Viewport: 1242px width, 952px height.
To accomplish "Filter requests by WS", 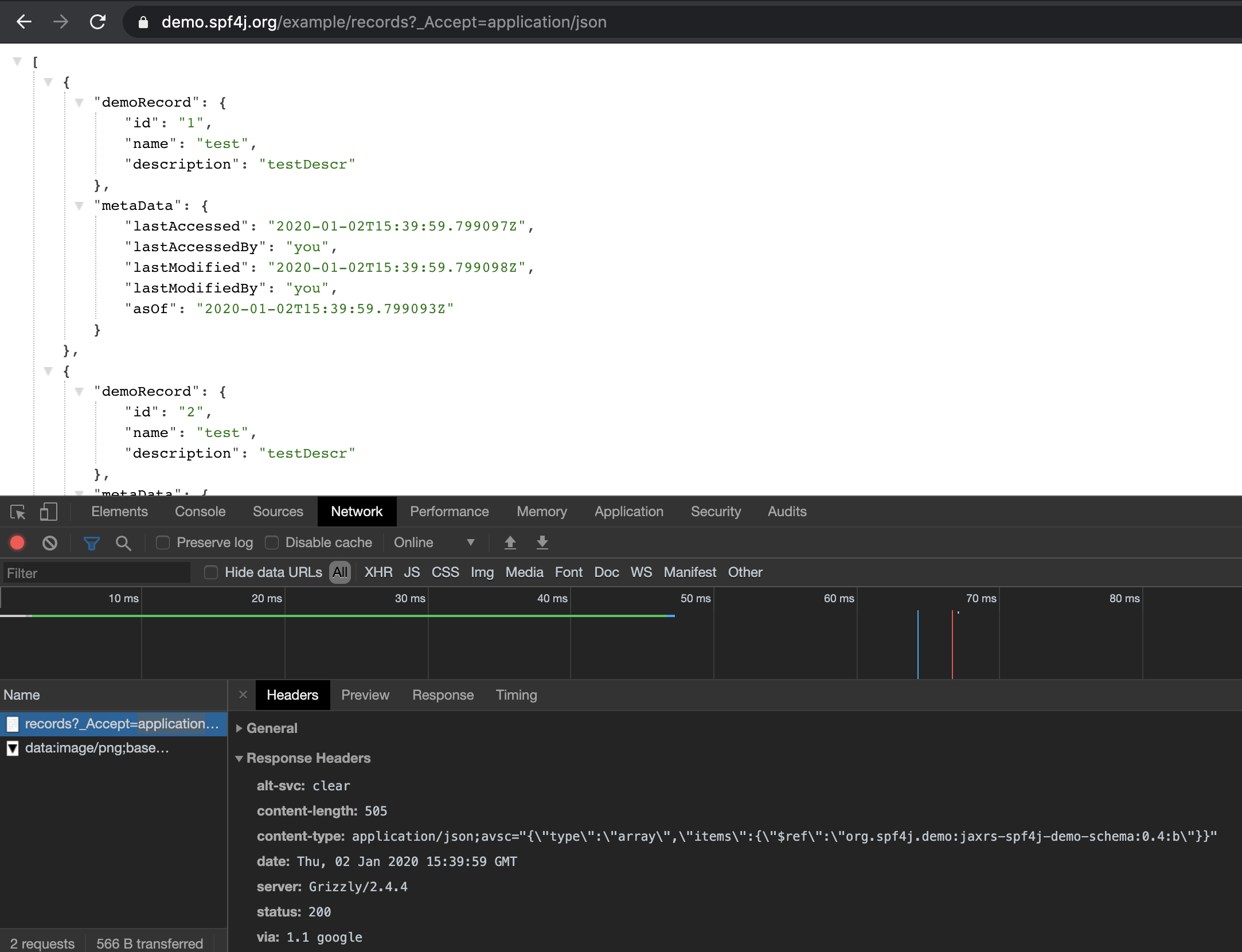I will 641,572.
